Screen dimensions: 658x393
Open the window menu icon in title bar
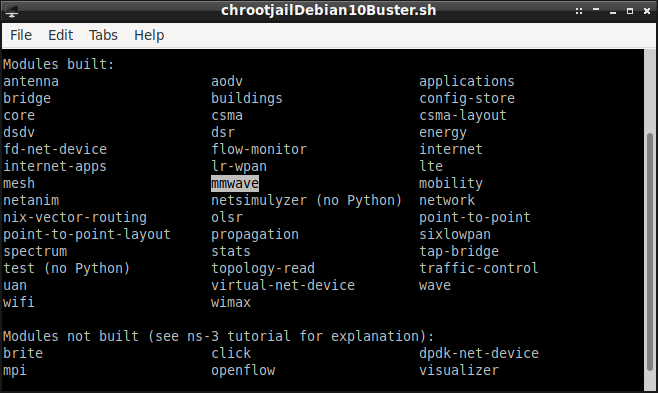tap(11, 11)
